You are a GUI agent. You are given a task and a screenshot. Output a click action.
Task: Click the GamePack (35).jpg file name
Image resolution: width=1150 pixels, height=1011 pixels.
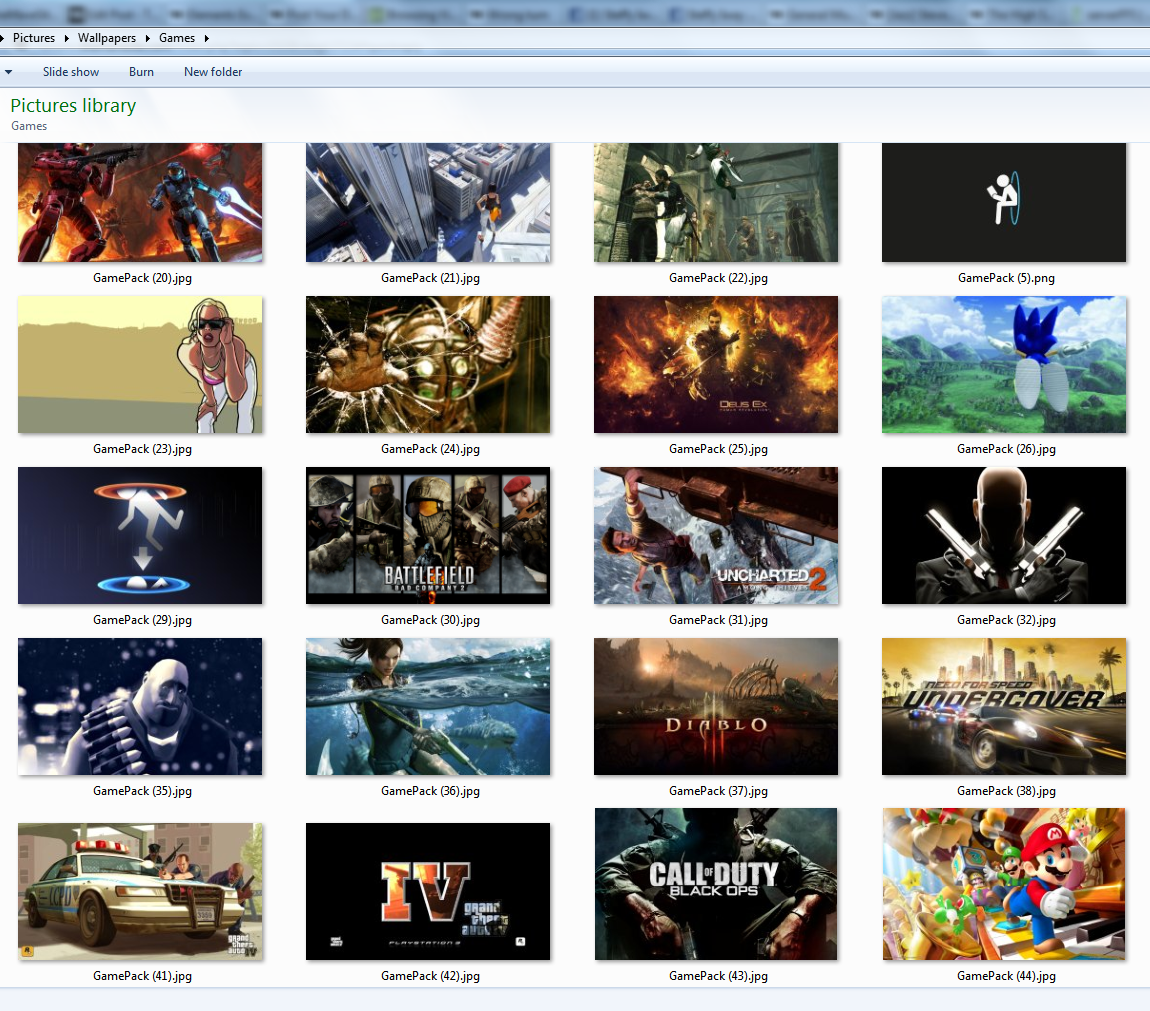point(142,791)
